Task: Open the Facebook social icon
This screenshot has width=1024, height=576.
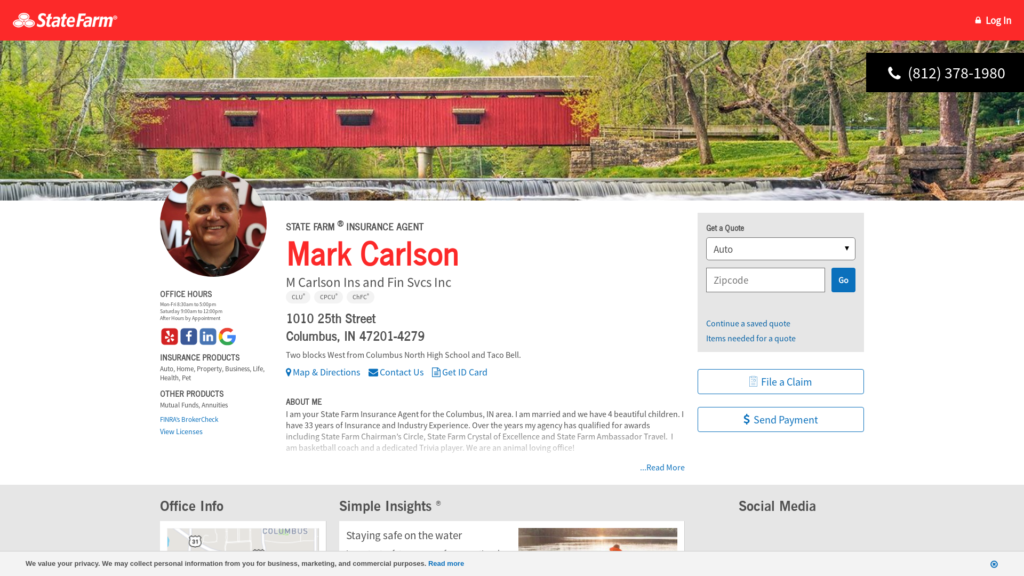Action: (x=189, y=336)
